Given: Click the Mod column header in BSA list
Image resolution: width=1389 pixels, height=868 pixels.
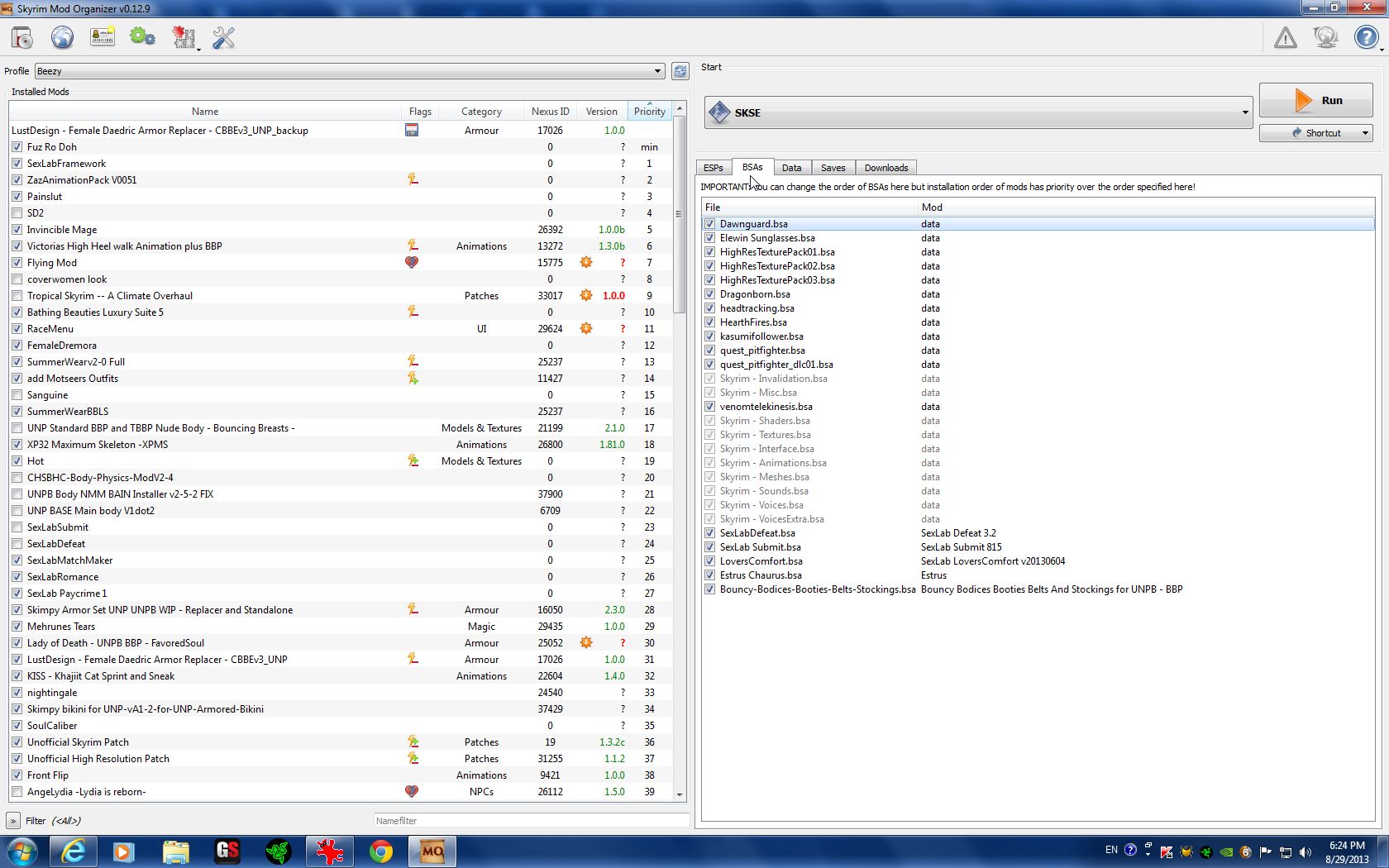Looking at the screenshot, I should [x=1146, y=207].
